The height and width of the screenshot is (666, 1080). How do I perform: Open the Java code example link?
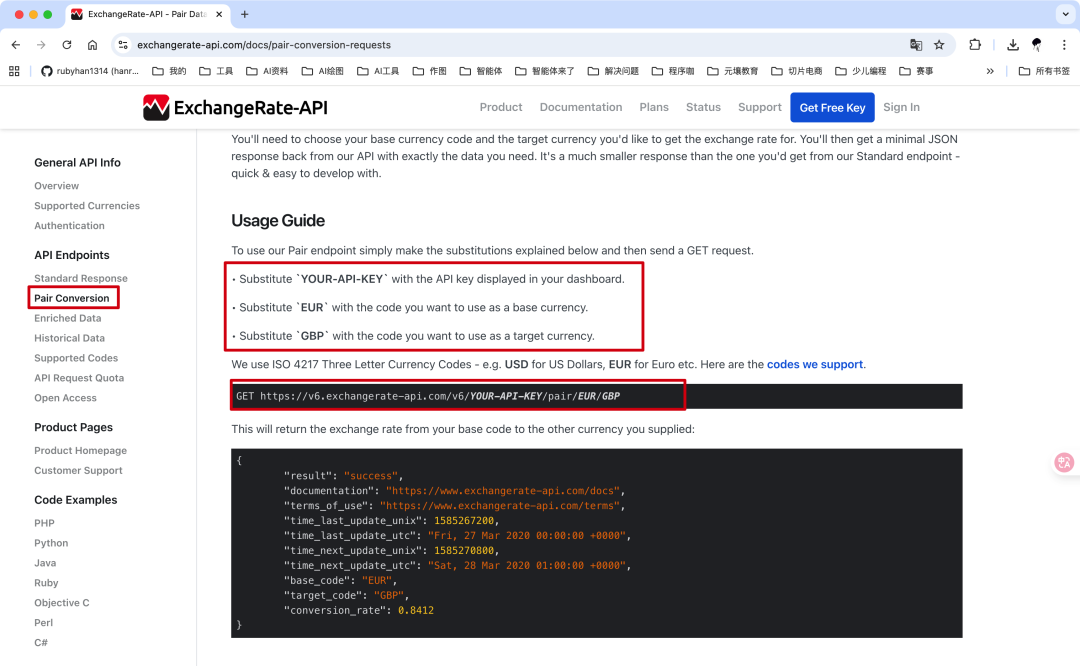45,563
